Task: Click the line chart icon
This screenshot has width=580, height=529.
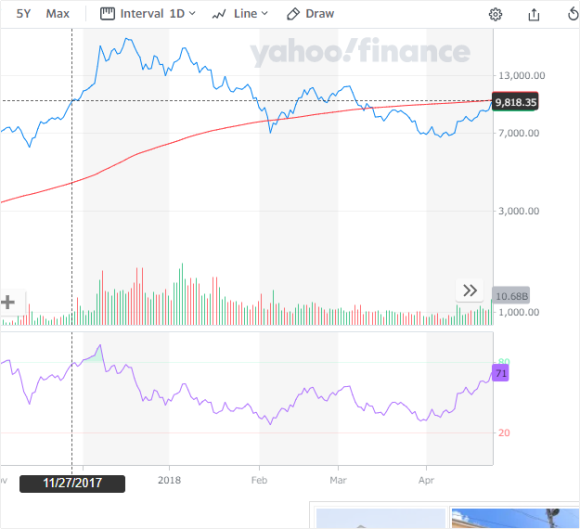Action: [219, 14]
